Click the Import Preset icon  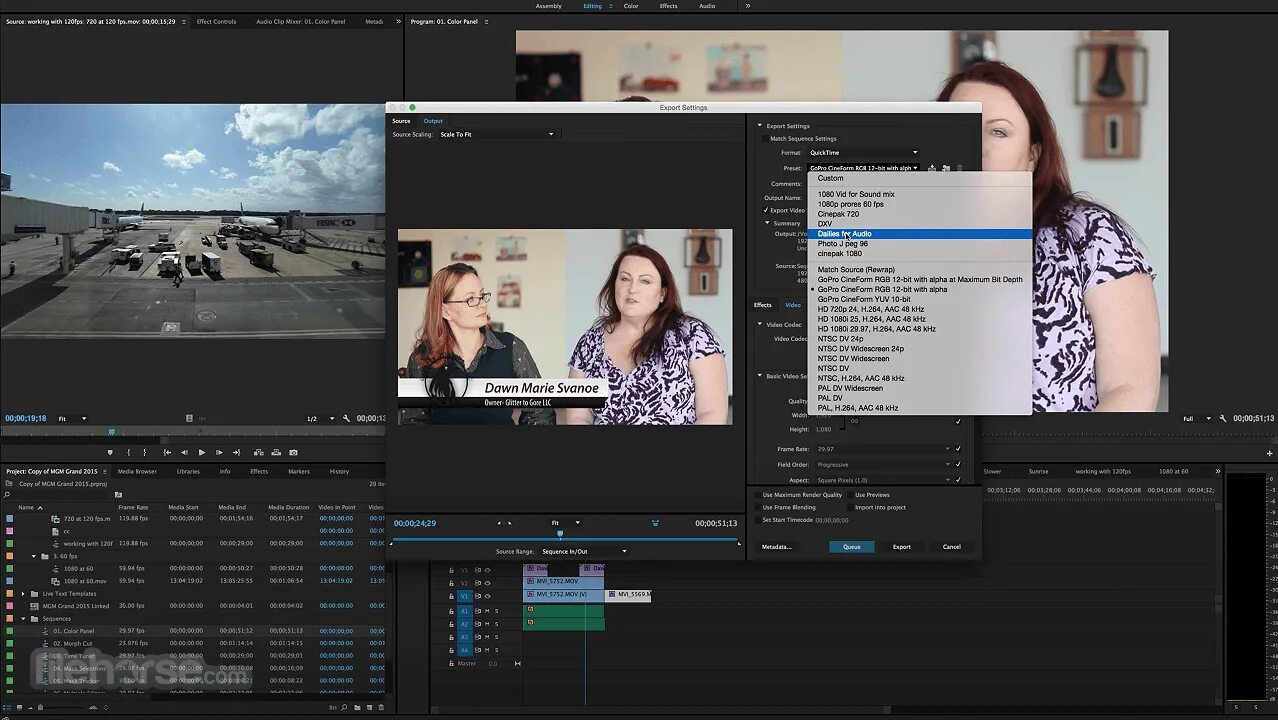click(946, 168)
